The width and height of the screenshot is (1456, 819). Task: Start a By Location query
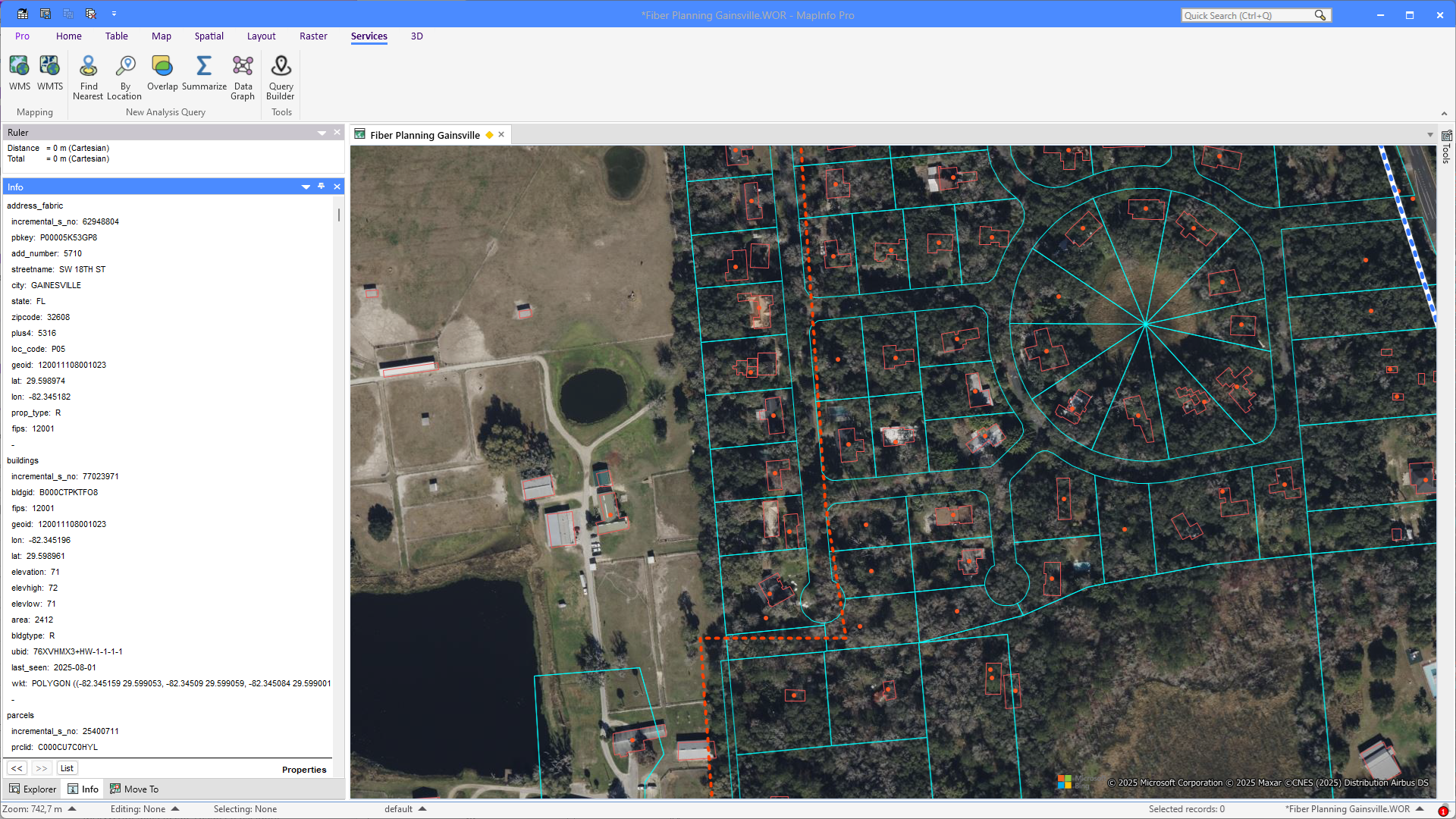[x=124, y=77]
